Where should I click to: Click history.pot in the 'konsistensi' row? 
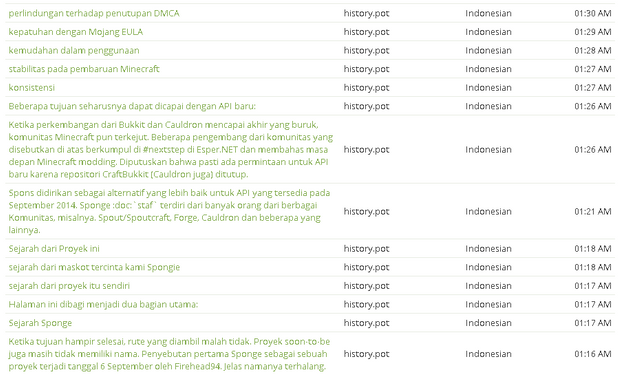[366, 88]
